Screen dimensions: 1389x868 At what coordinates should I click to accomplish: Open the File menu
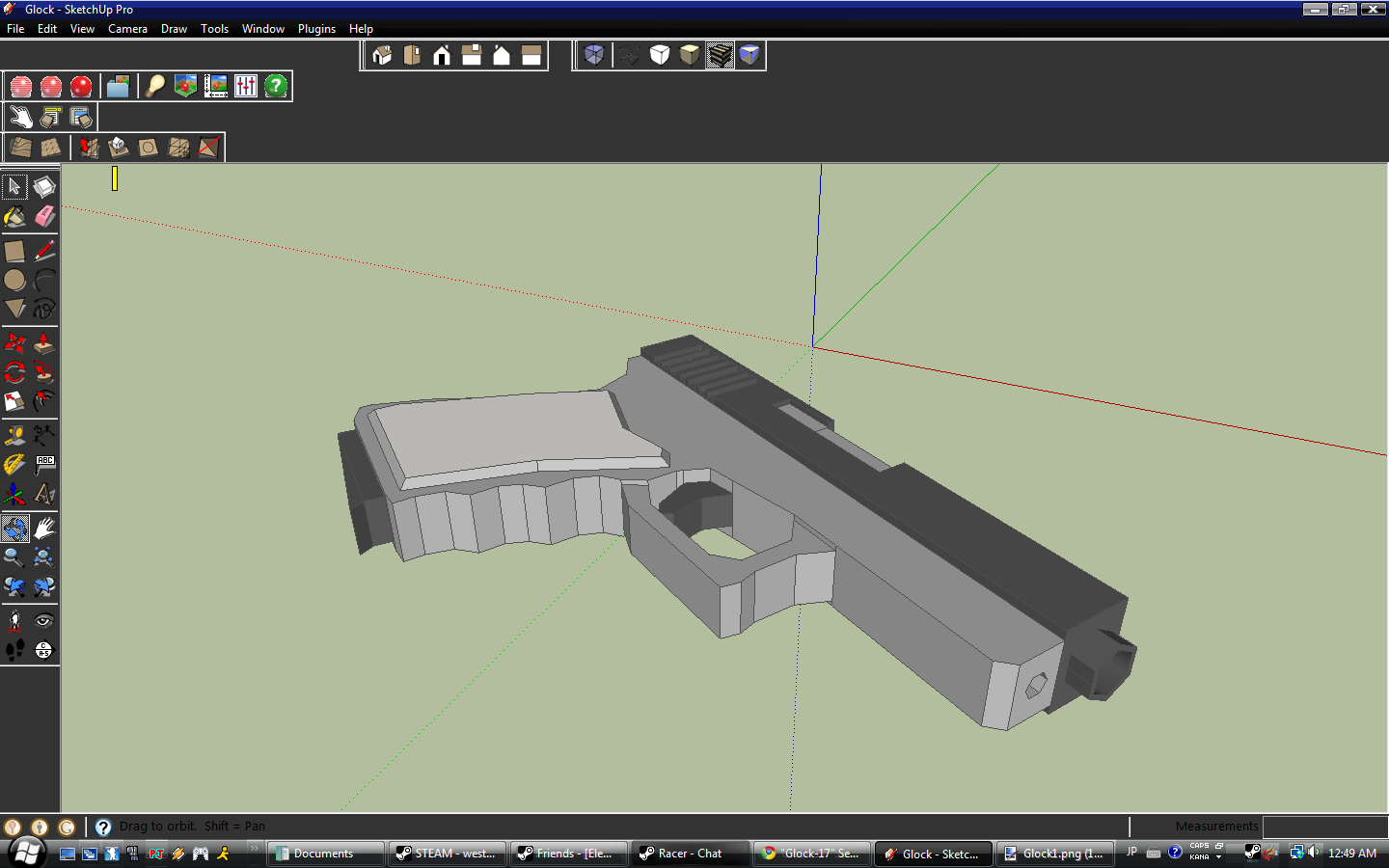coord(15,29)
